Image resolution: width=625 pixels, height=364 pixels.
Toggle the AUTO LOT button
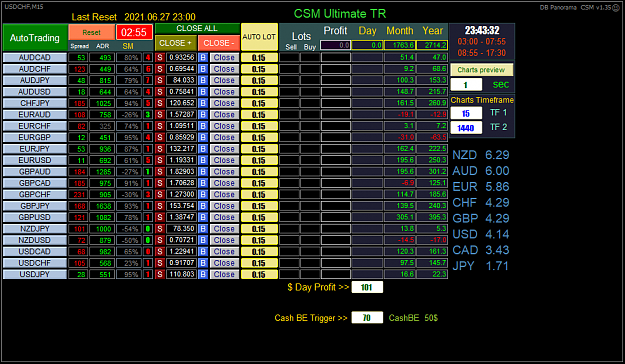(259, 37)
